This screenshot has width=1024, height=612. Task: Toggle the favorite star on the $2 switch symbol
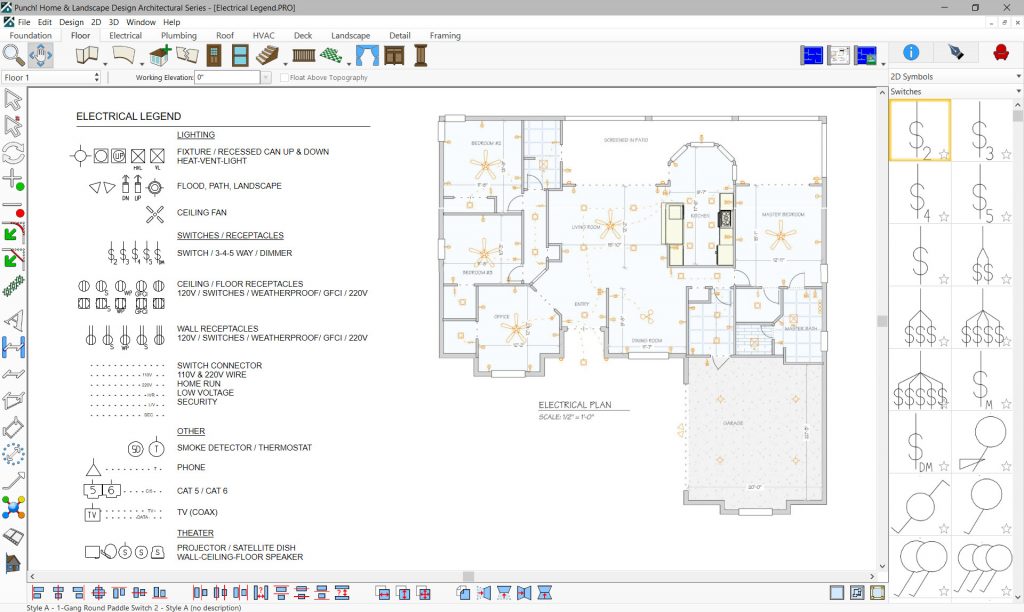(x=944, y=154)
